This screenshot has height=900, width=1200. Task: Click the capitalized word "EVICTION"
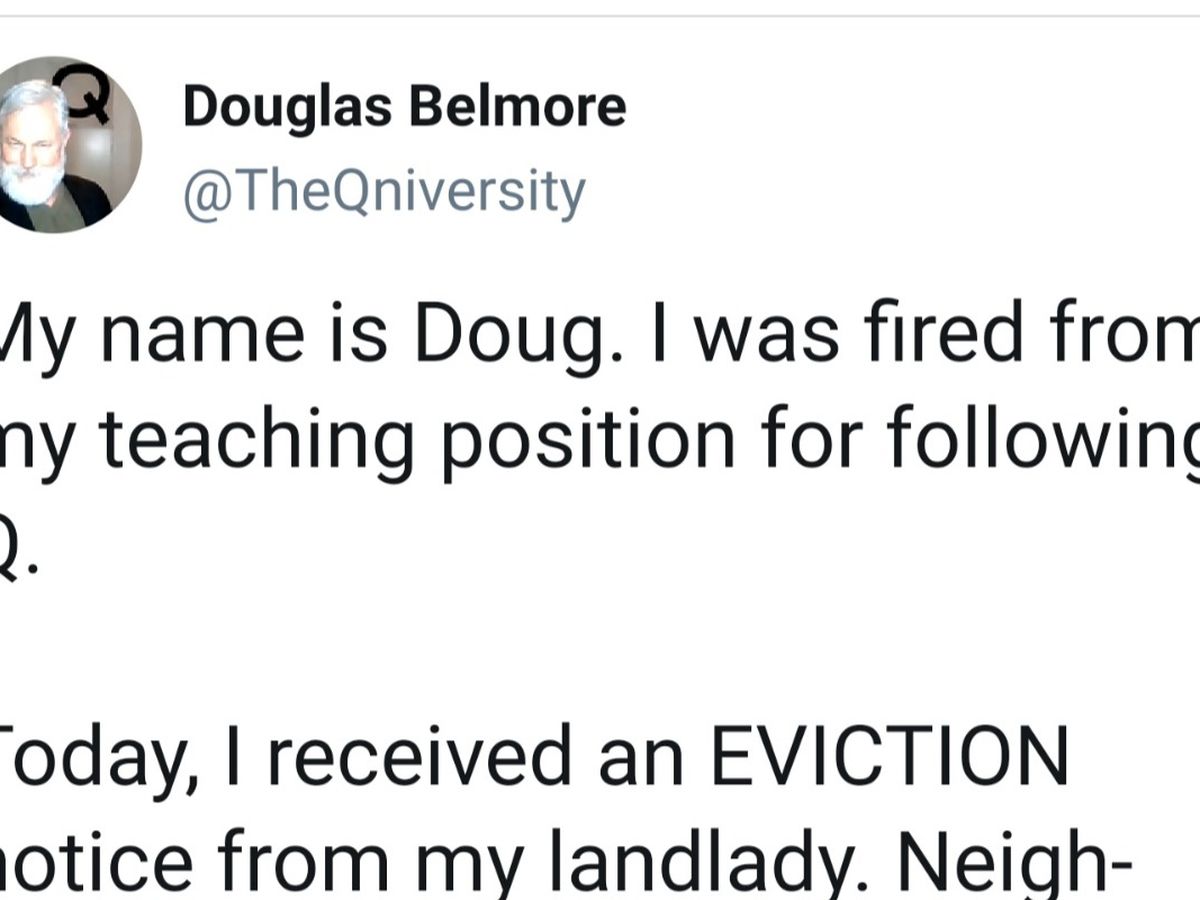click(x=889, y=758)
